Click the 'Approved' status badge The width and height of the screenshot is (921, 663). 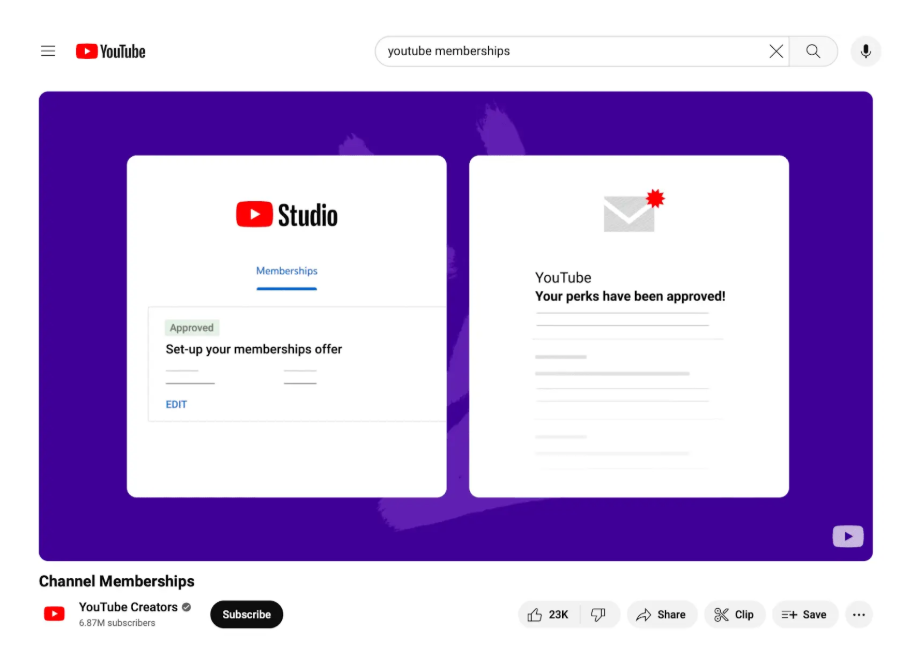tap(191, 328)
